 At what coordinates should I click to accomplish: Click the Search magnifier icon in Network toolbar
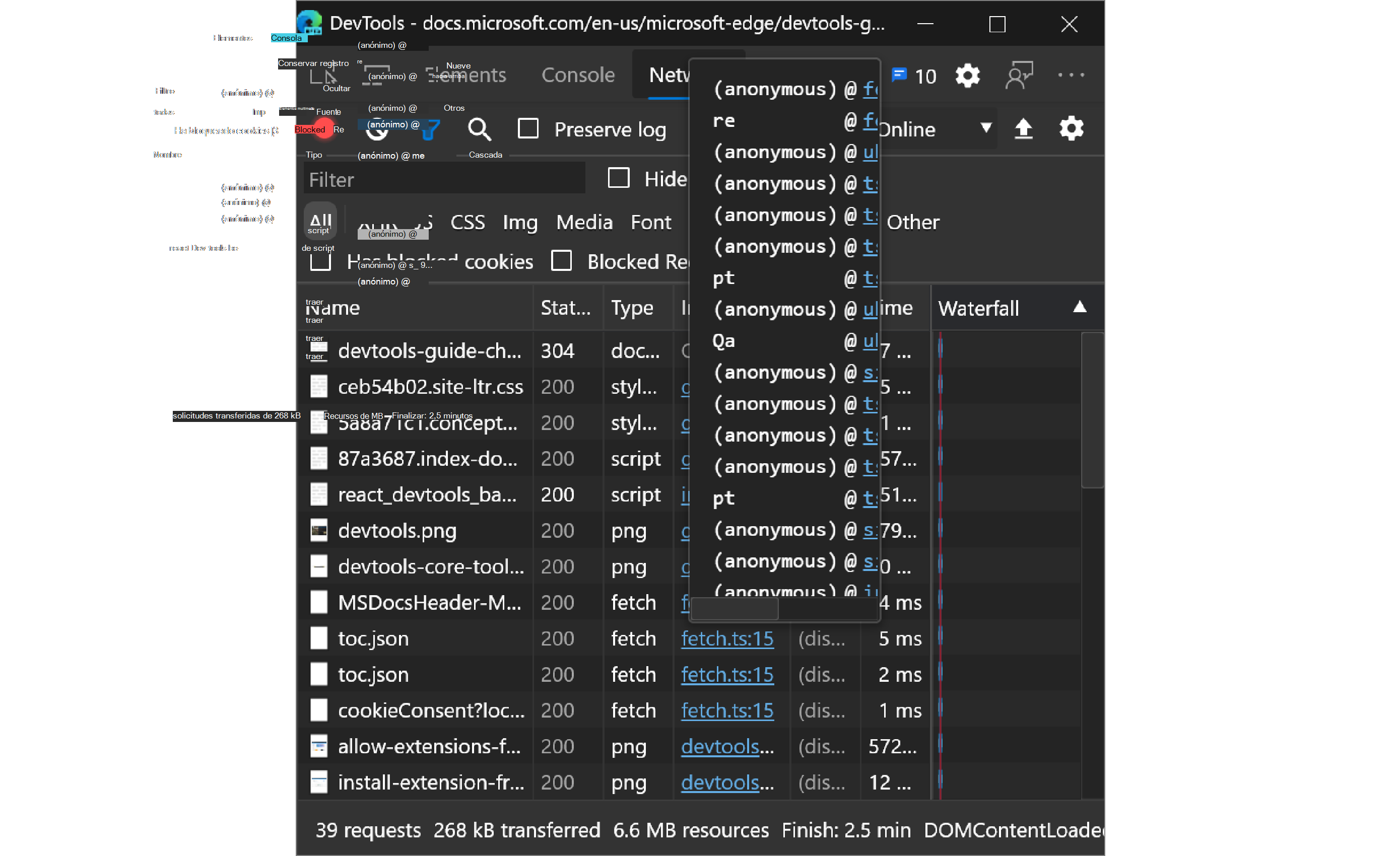479,129
